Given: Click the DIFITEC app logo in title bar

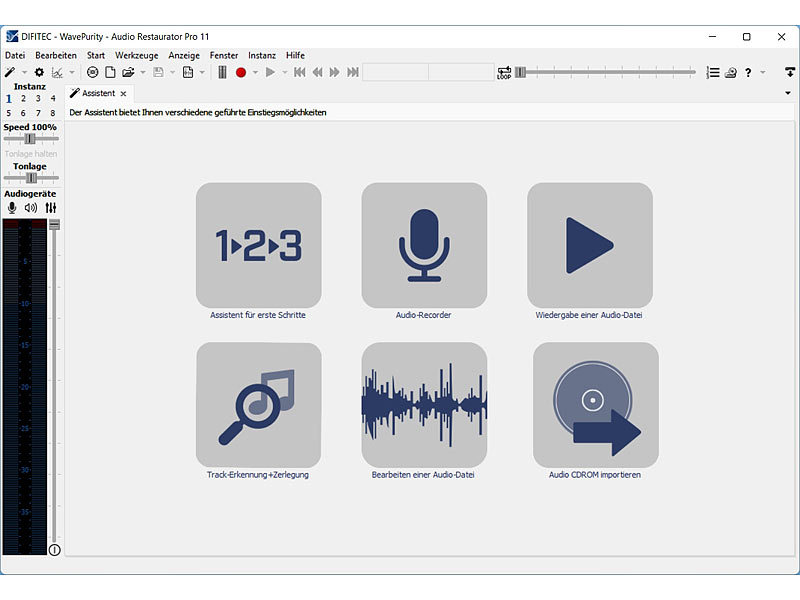Looking at the screenshot, I should [x=12, y=37].
